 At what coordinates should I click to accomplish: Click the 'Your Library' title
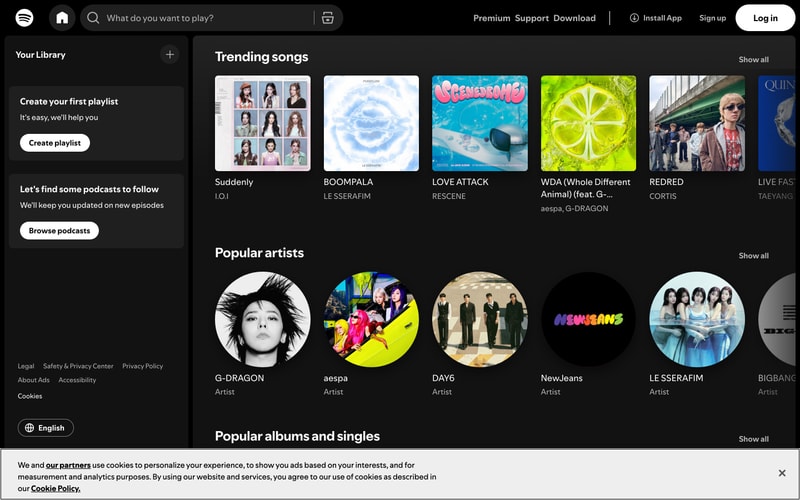pyautogui.click(x=40, y=55)
